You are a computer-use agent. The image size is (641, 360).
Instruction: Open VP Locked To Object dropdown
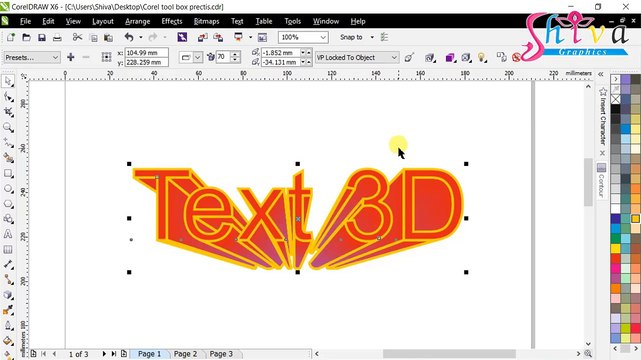pyautogui.click(x=357, y=58)
